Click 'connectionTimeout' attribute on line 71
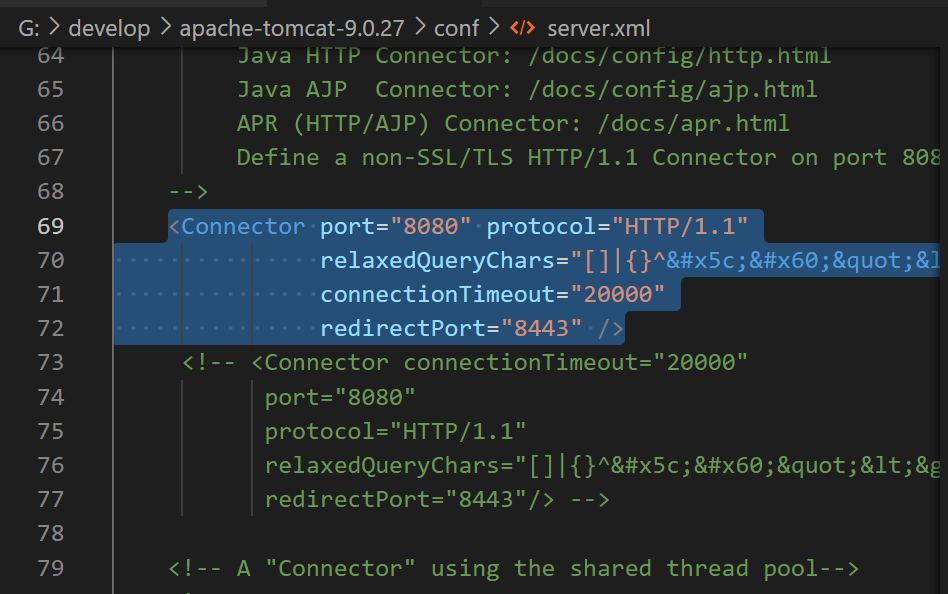 [x=437, y=295]
